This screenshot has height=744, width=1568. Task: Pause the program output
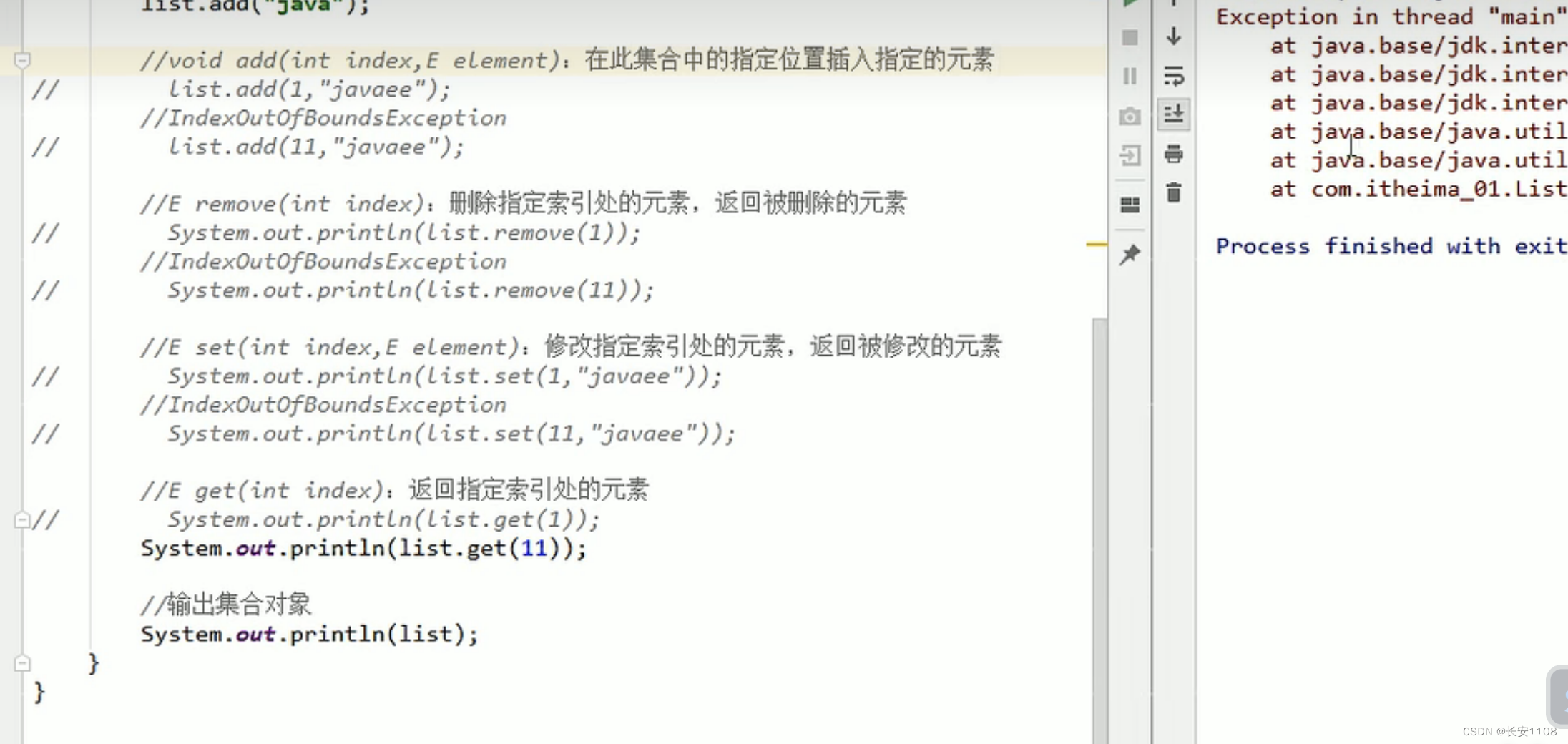tap(1130, 76)
